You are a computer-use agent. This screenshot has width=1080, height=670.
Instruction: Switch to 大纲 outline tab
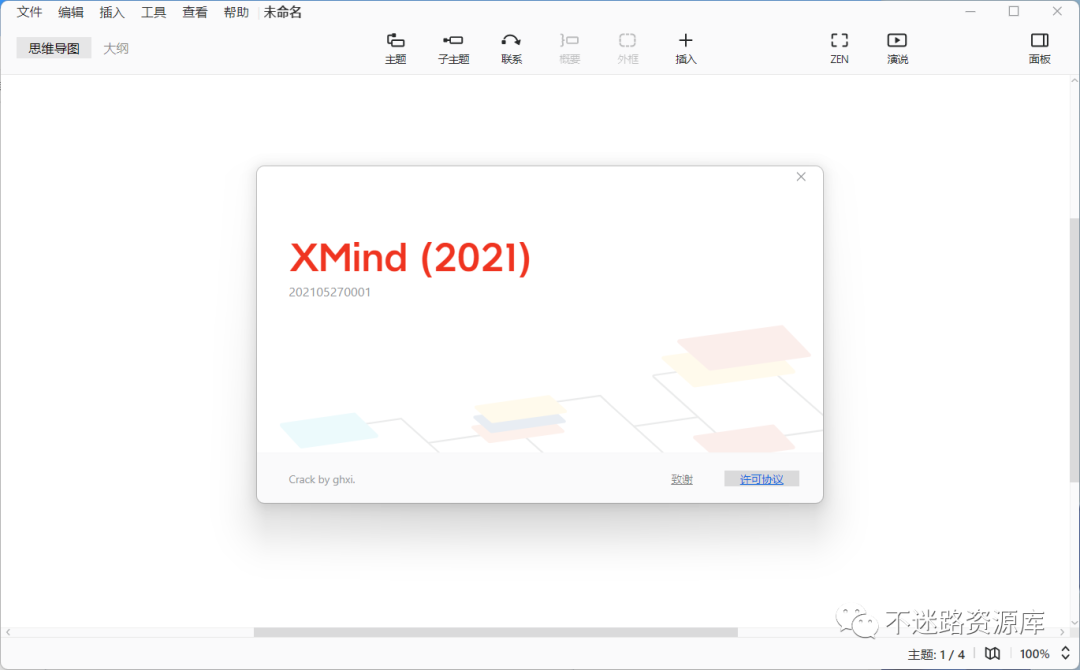tap(116, 48)
